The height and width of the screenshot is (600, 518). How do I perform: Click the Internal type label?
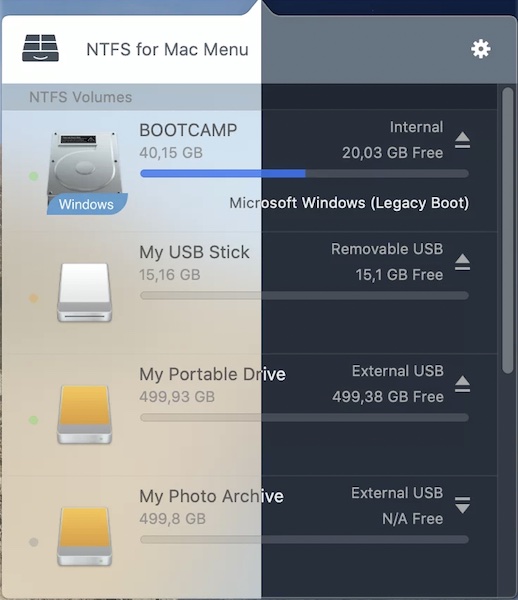(x=416, y=127)
